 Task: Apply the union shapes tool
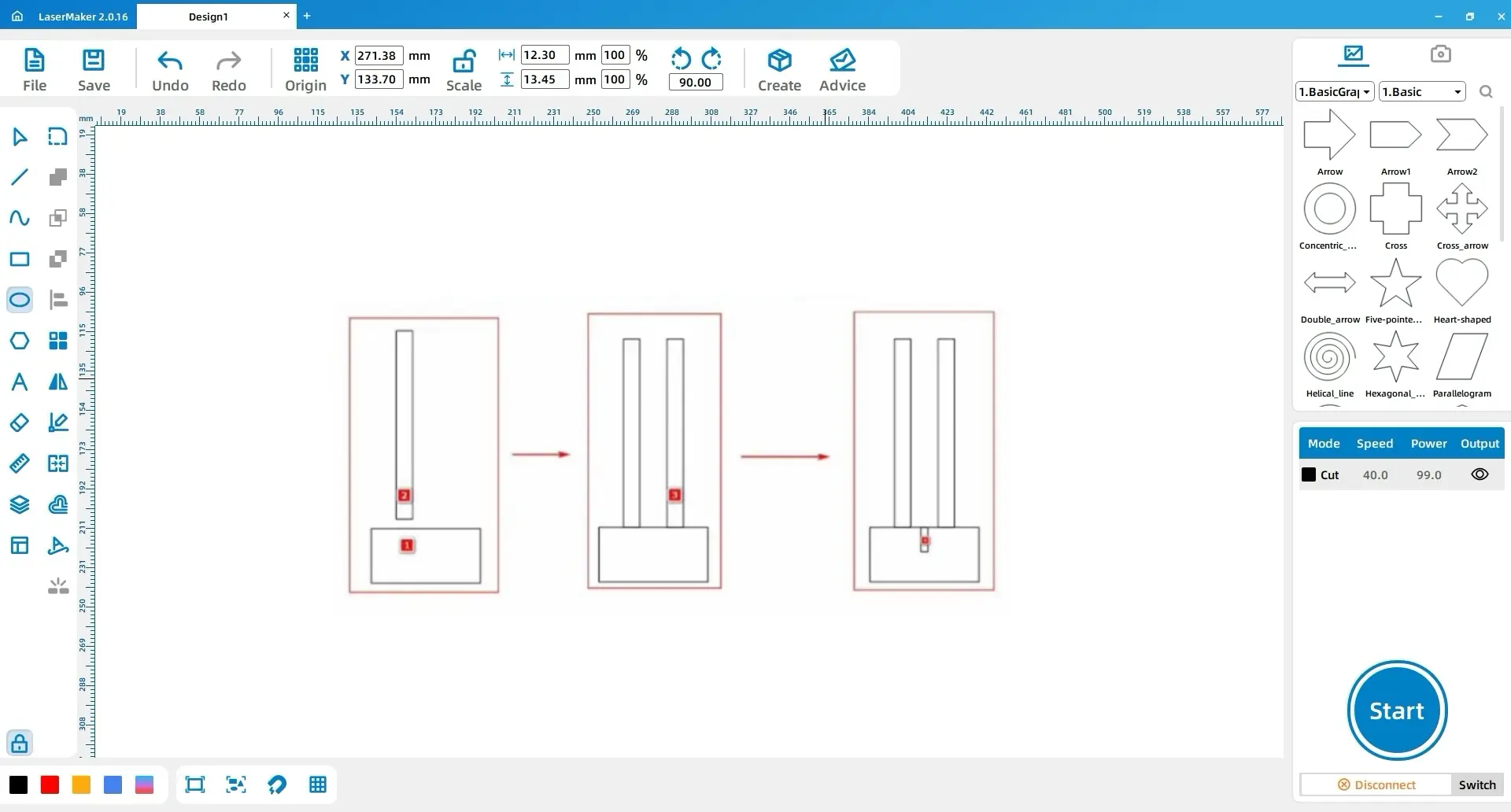pyautogui.click(x=57, y=177)
